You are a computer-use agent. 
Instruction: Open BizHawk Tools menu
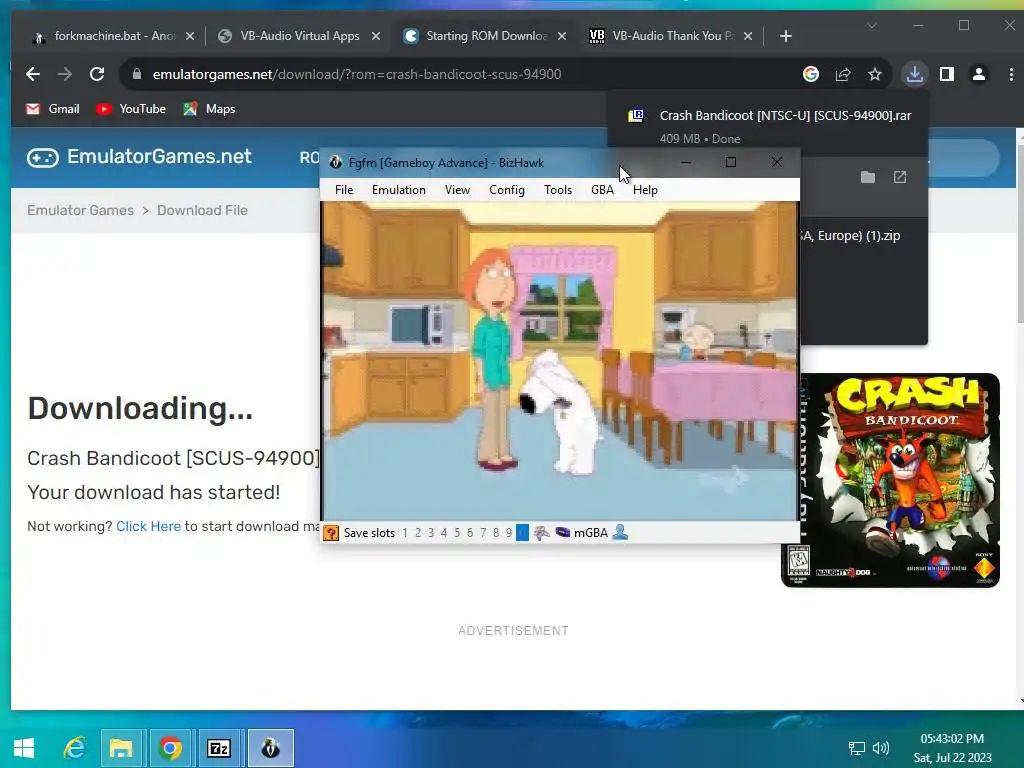coord(558,190)
